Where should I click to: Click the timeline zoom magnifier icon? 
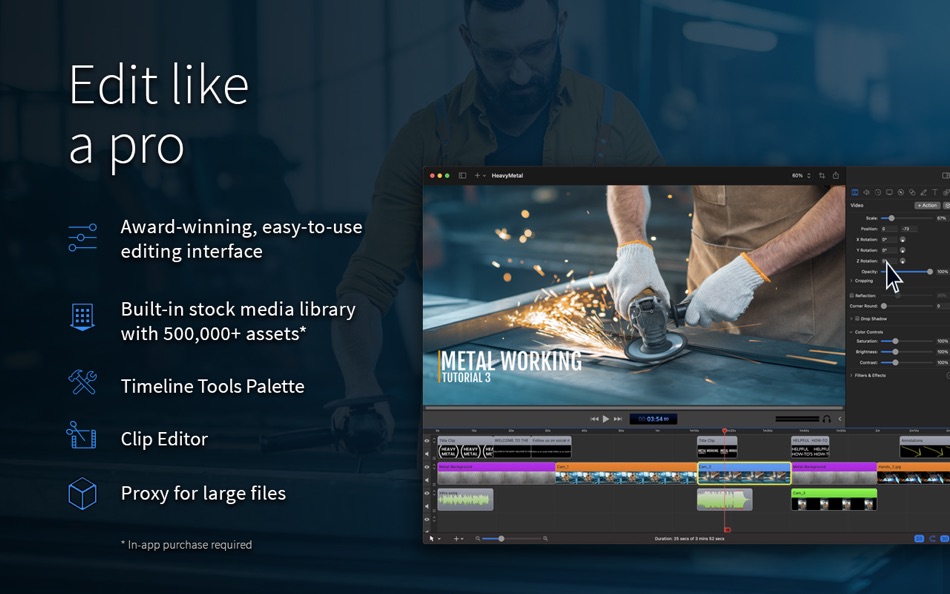coord(477,538)
